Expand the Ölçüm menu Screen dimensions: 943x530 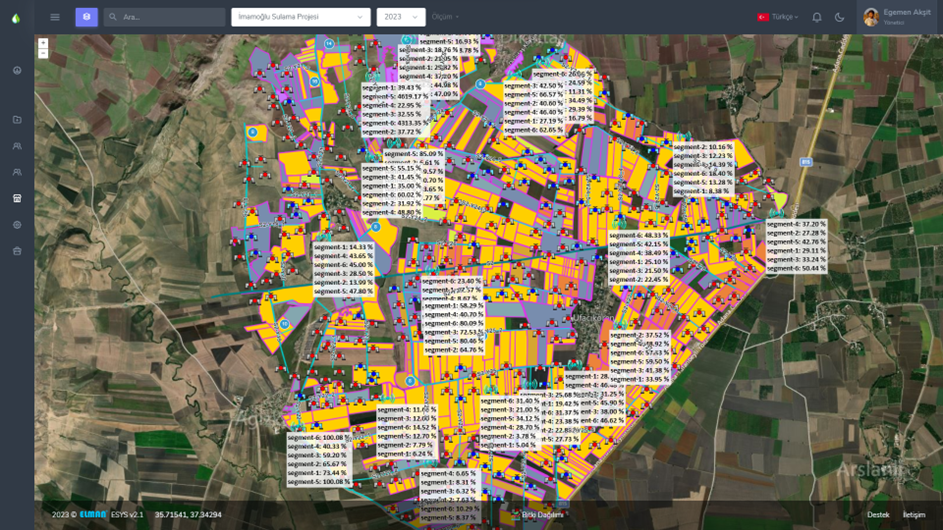(445, 17)
